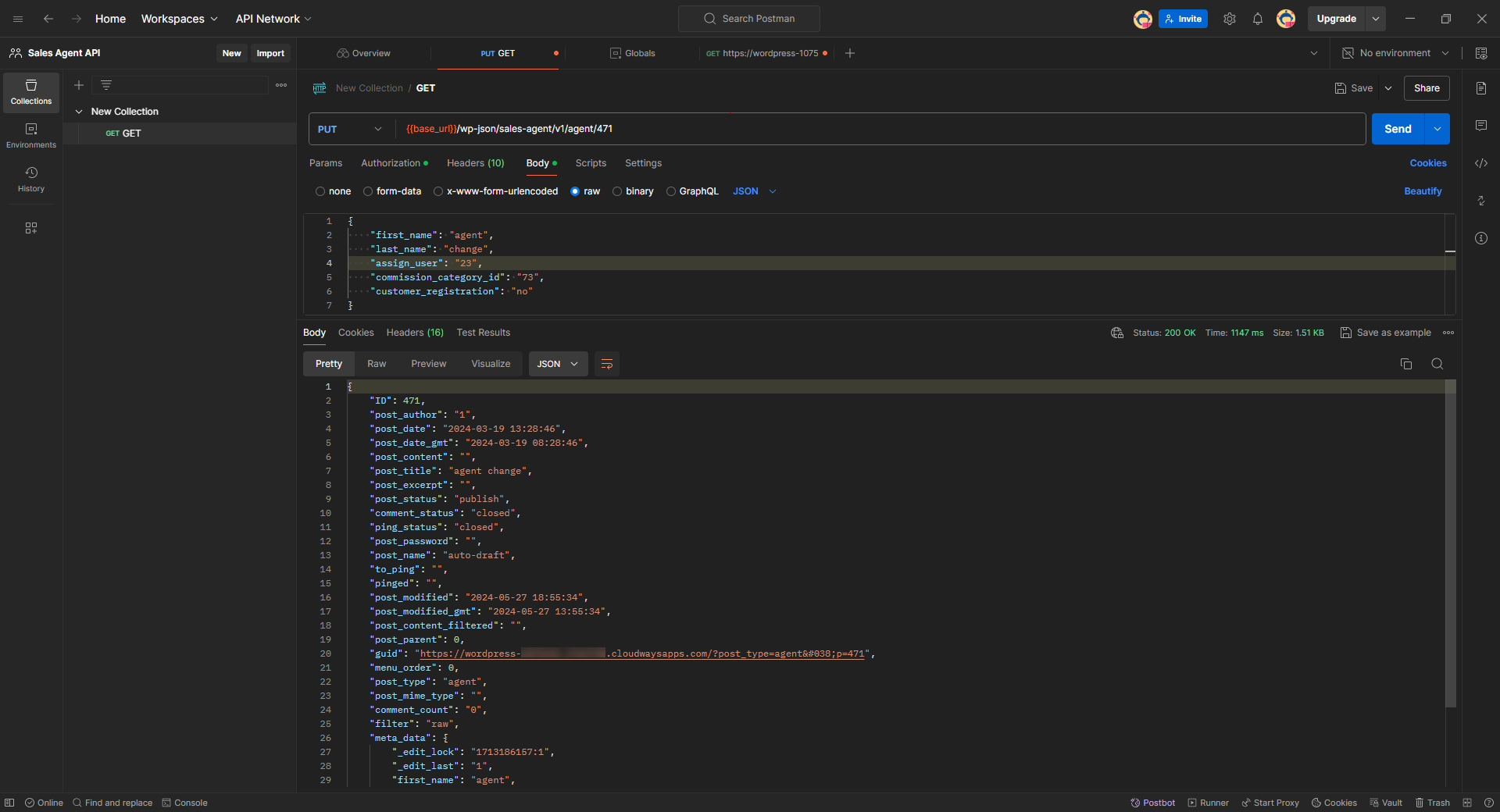Open the Globals tab
This screenshot has width=1500, height=812.
(633, 53)
